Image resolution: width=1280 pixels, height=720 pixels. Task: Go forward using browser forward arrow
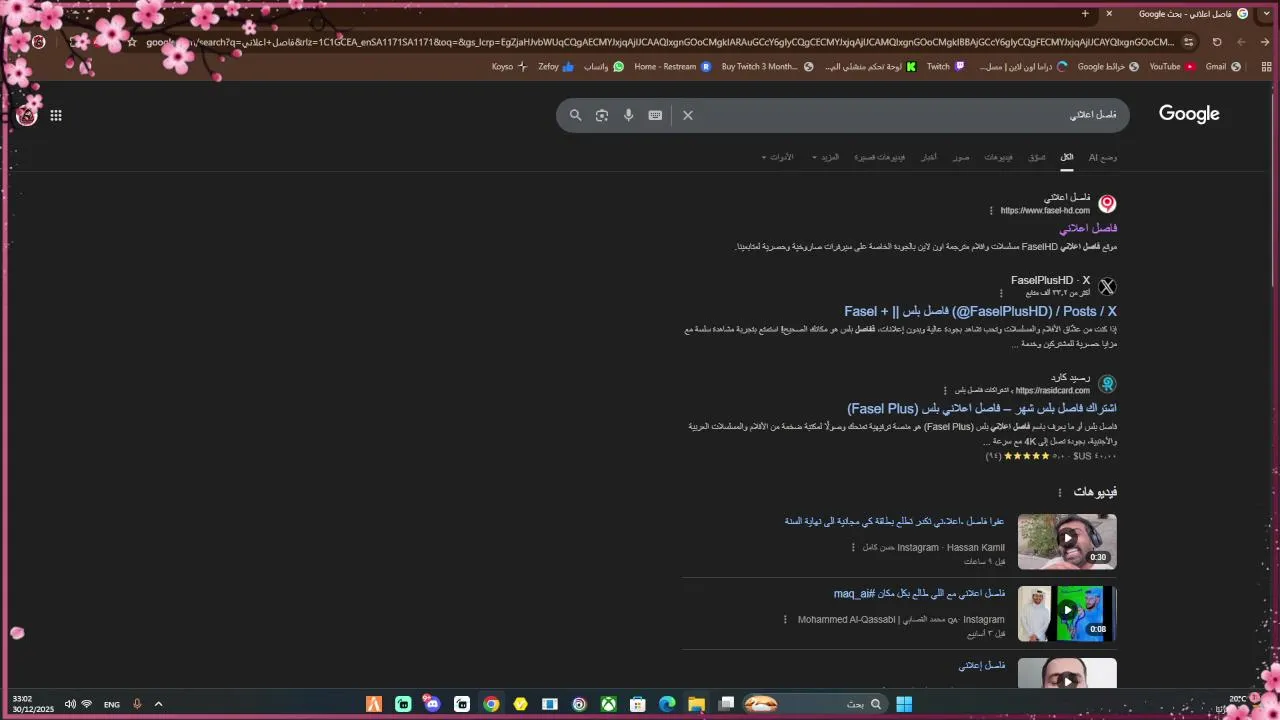coord(1241,42)
